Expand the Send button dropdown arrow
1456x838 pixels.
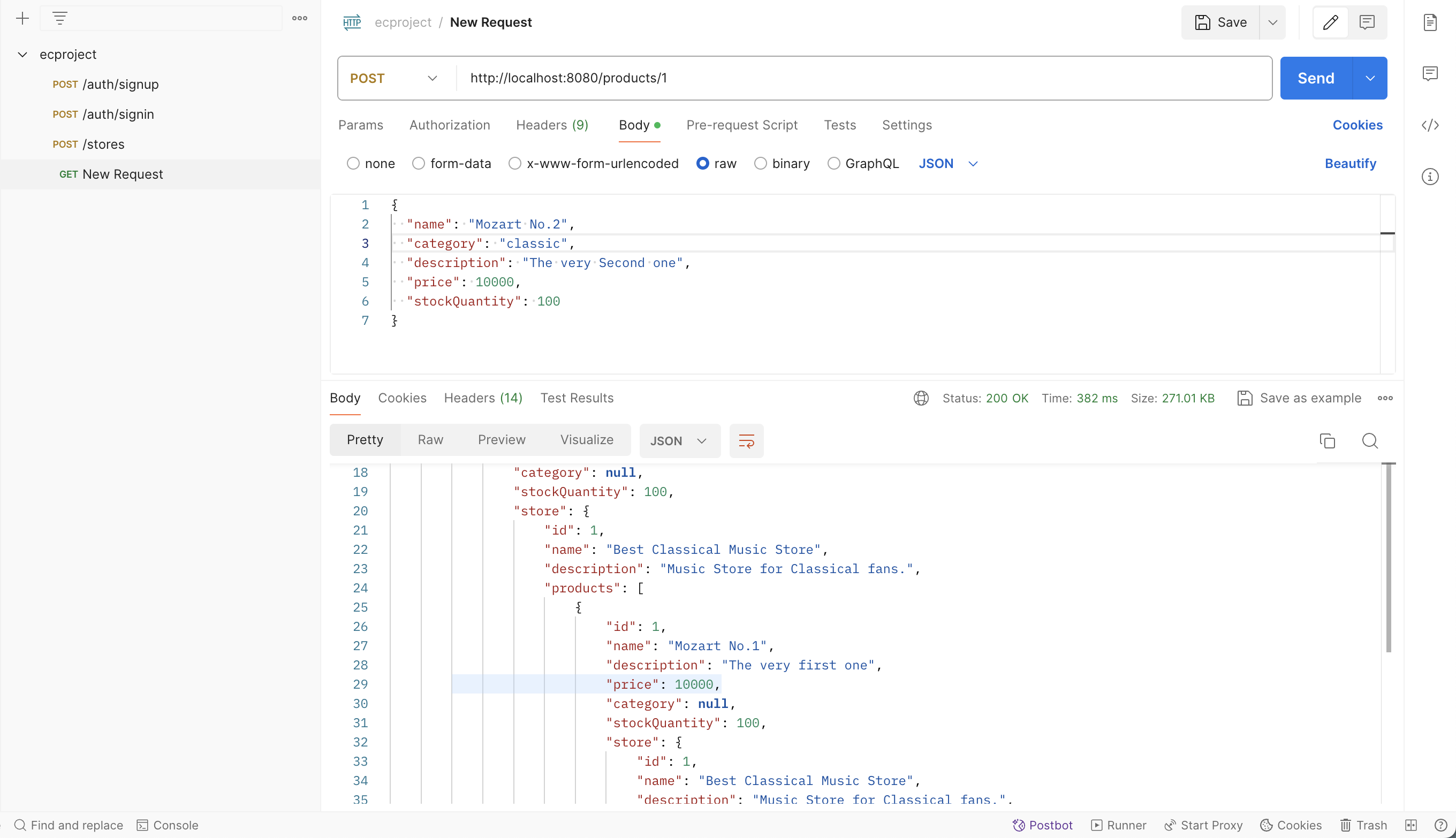pos(1370,78)
